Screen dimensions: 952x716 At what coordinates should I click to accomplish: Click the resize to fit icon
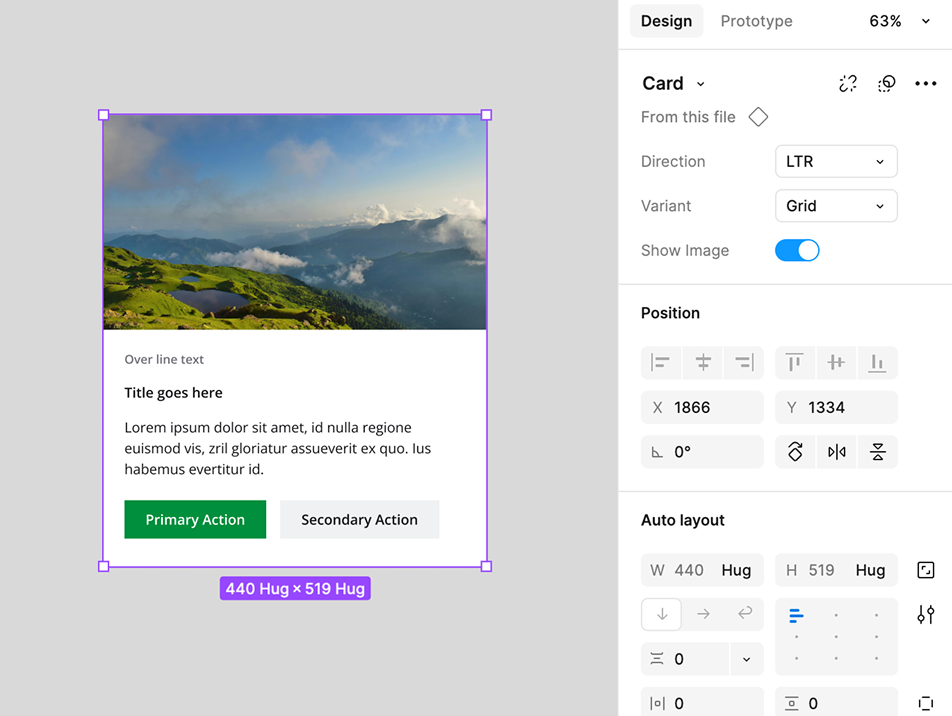[925, 570]
